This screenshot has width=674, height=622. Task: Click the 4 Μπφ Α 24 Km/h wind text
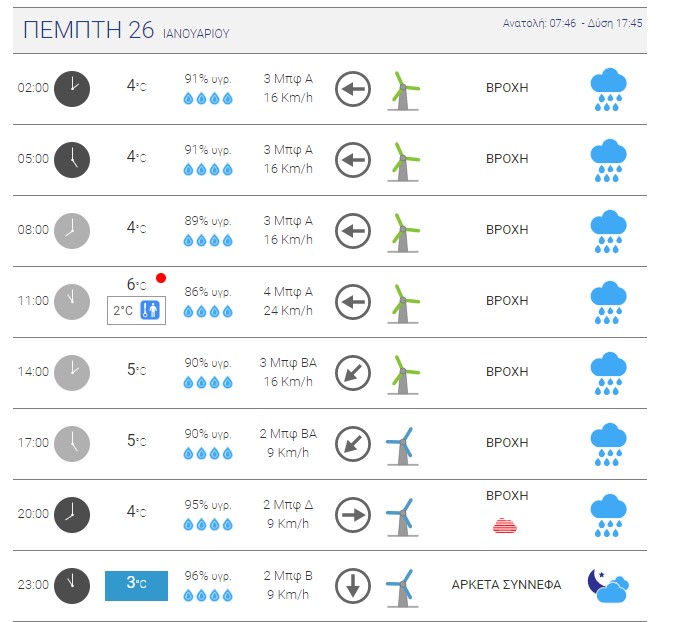tap(288, 301)
